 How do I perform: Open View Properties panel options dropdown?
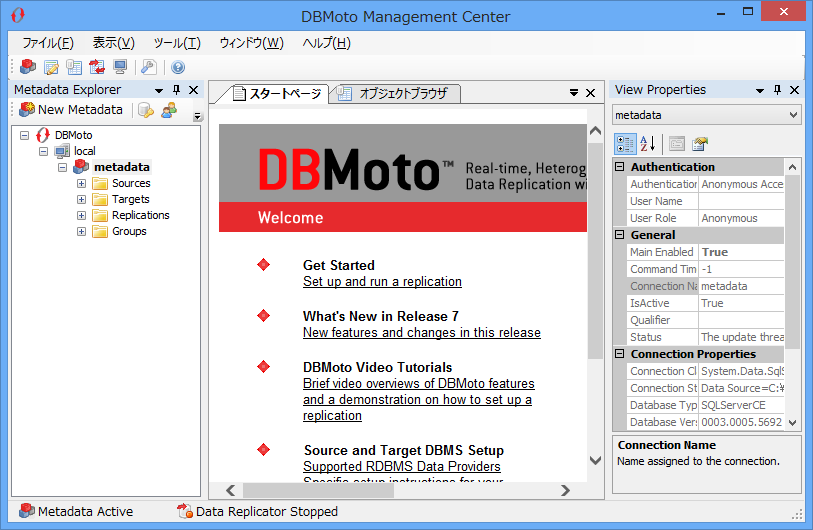(x=760, y=90)
